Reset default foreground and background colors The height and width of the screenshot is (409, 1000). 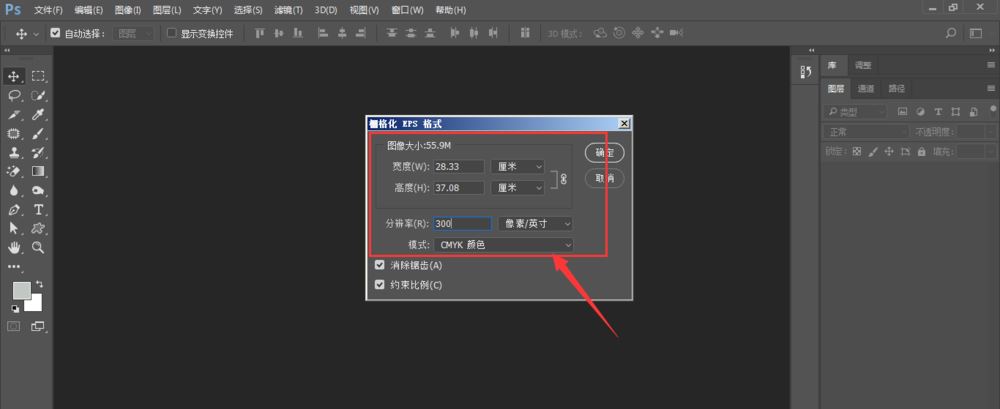[x=15, y=309]
